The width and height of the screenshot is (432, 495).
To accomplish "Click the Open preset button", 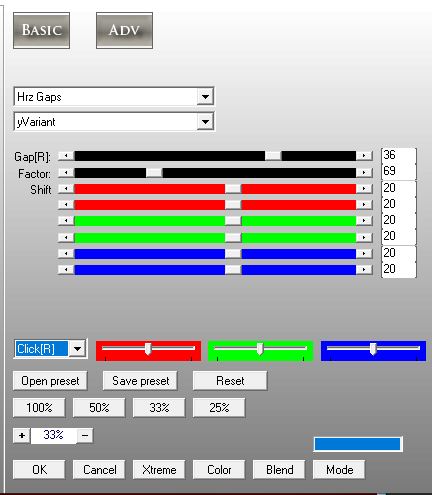I will pyautogui.click(x=50, y=381).
